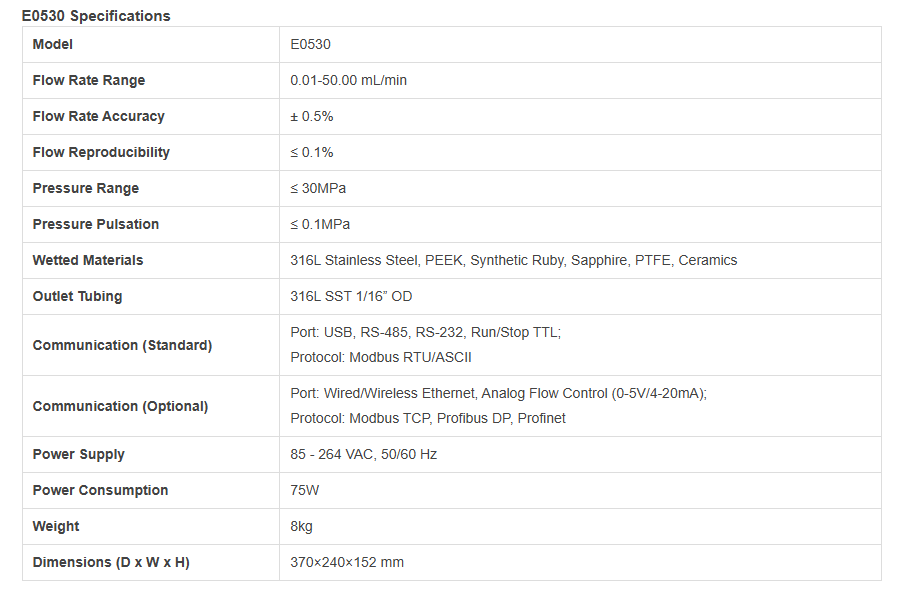
Task: Click the 316L SST 1/16" OD value
Action: coord(351,296)
